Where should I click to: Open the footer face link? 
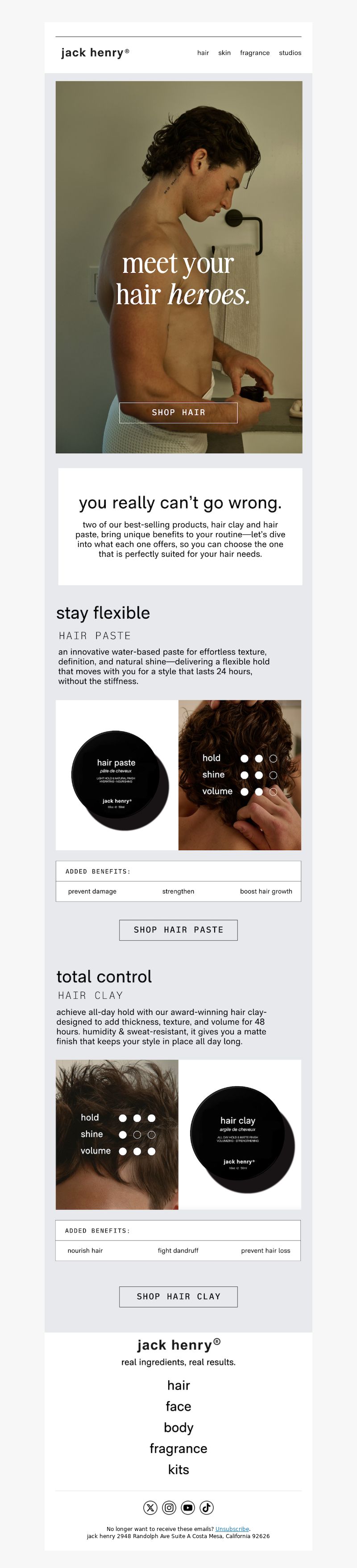pyautogui.click(x=178, y=1406)
